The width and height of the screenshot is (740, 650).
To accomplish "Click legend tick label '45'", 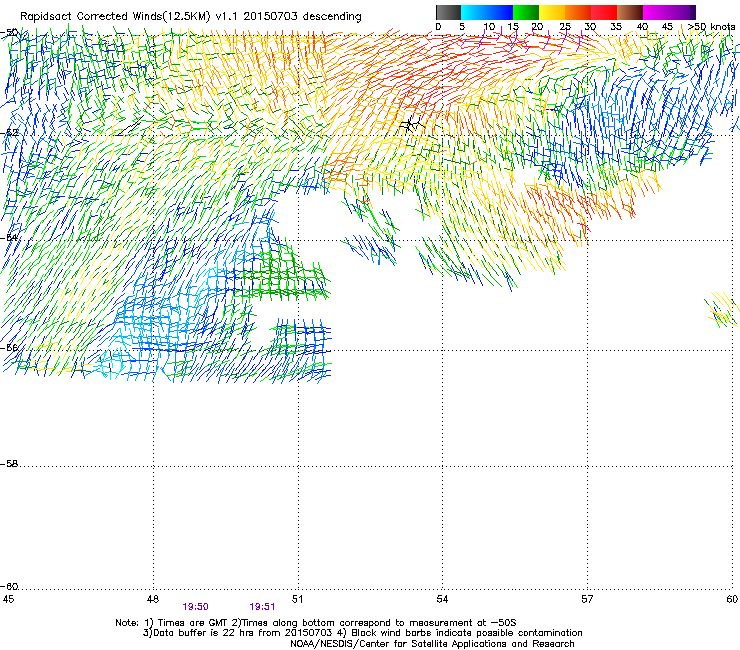I will pyautogui.click(x=667, y=27).
